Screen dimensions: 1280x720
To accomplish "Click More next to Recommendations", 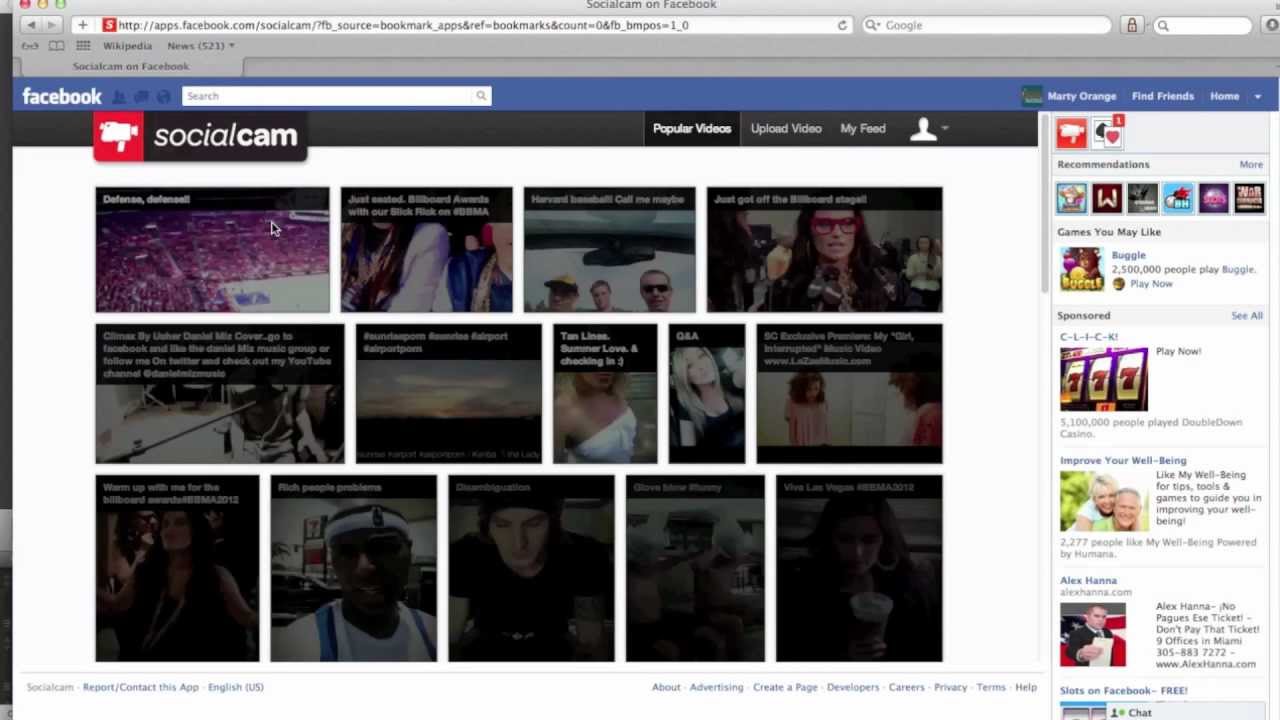I will point(1251,164).
